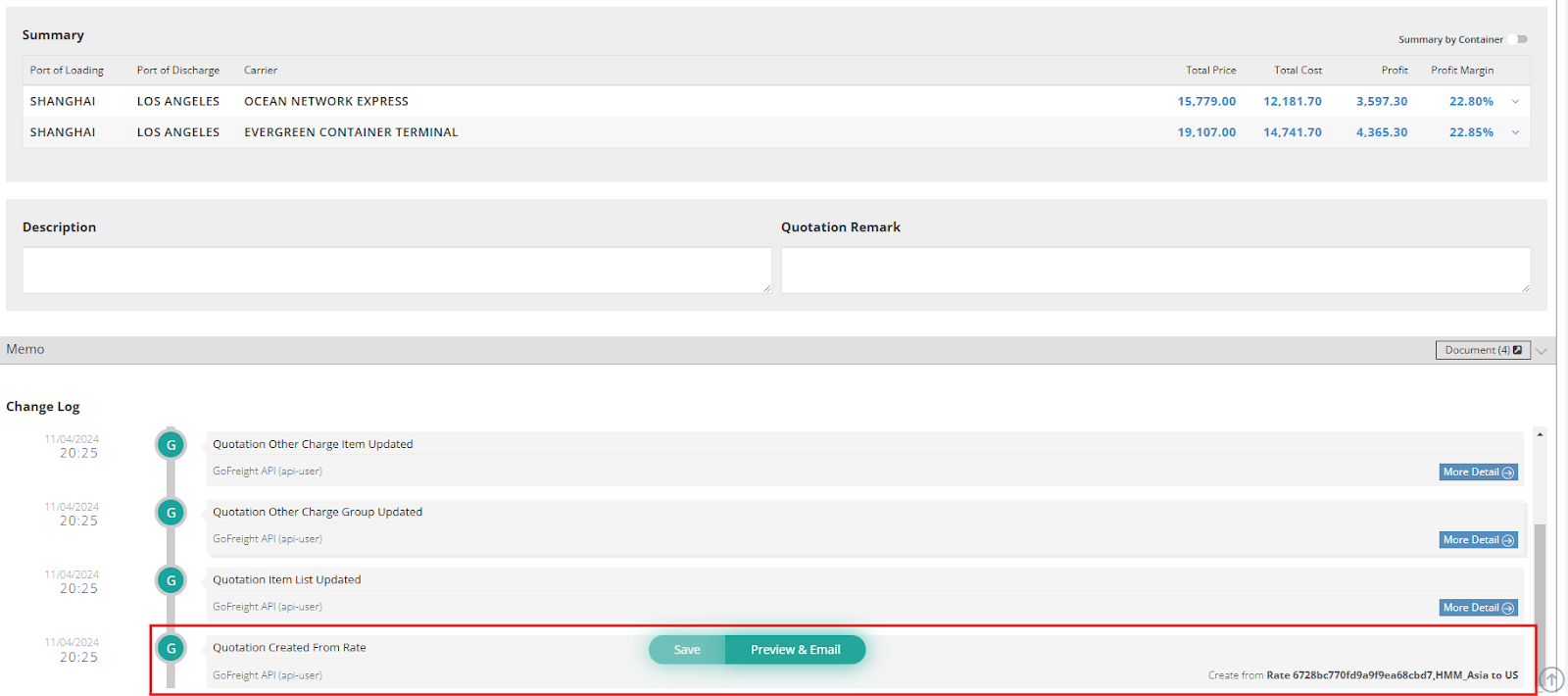The image size is (1568, 696).
Task: Click into the Quotation Remark field
Action: (1154, 270)
